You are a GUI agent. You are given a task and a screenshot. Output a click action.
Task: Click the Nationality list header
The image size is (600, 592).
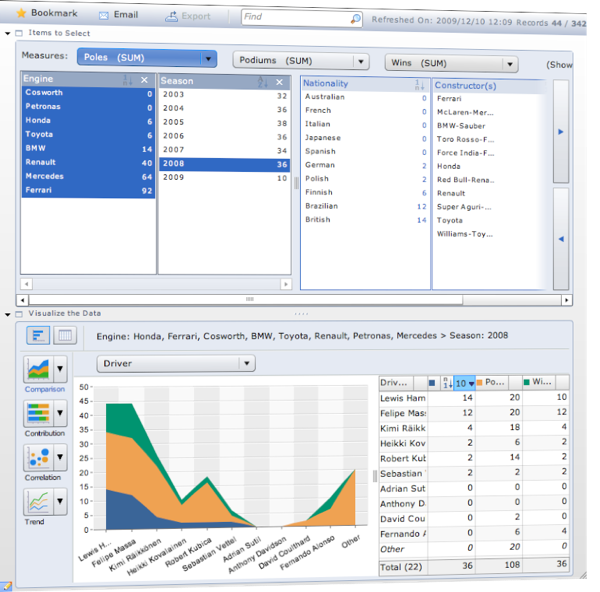click(x=365, y=84)
